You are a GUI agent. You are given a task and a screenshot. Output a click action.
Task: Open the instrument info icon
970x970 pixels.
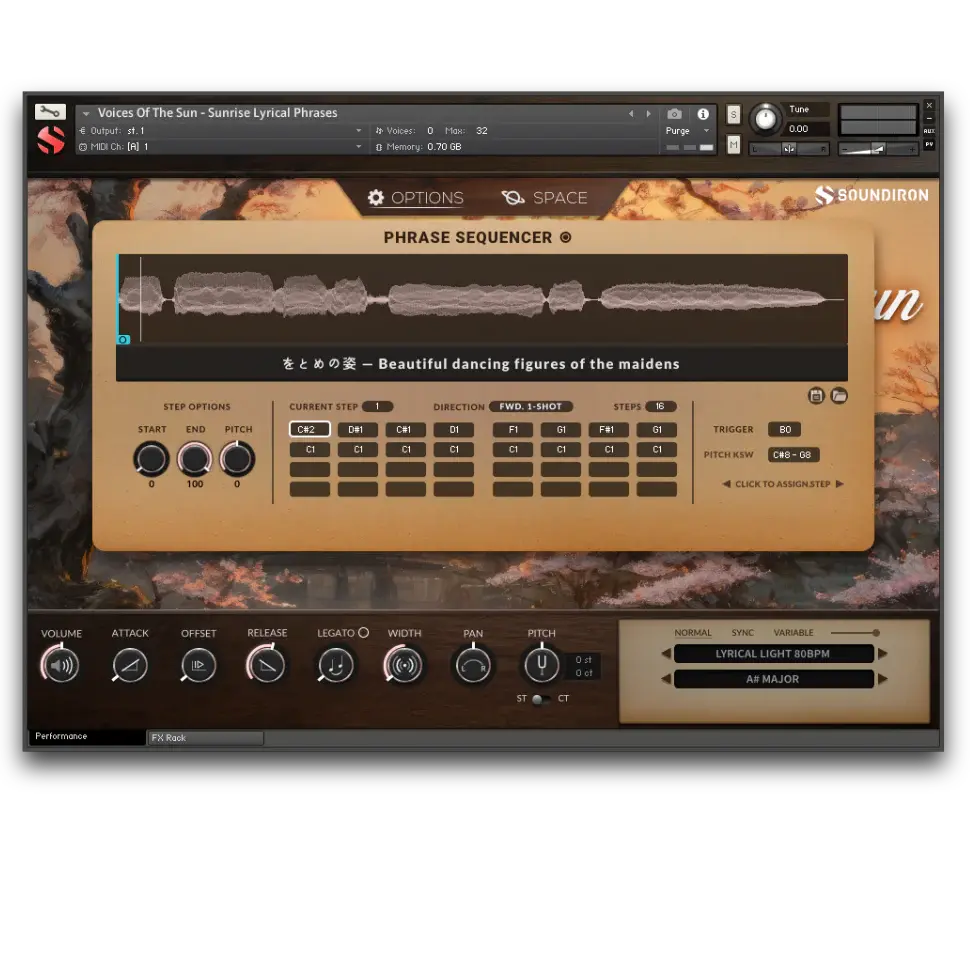click(x=703, y=113)
